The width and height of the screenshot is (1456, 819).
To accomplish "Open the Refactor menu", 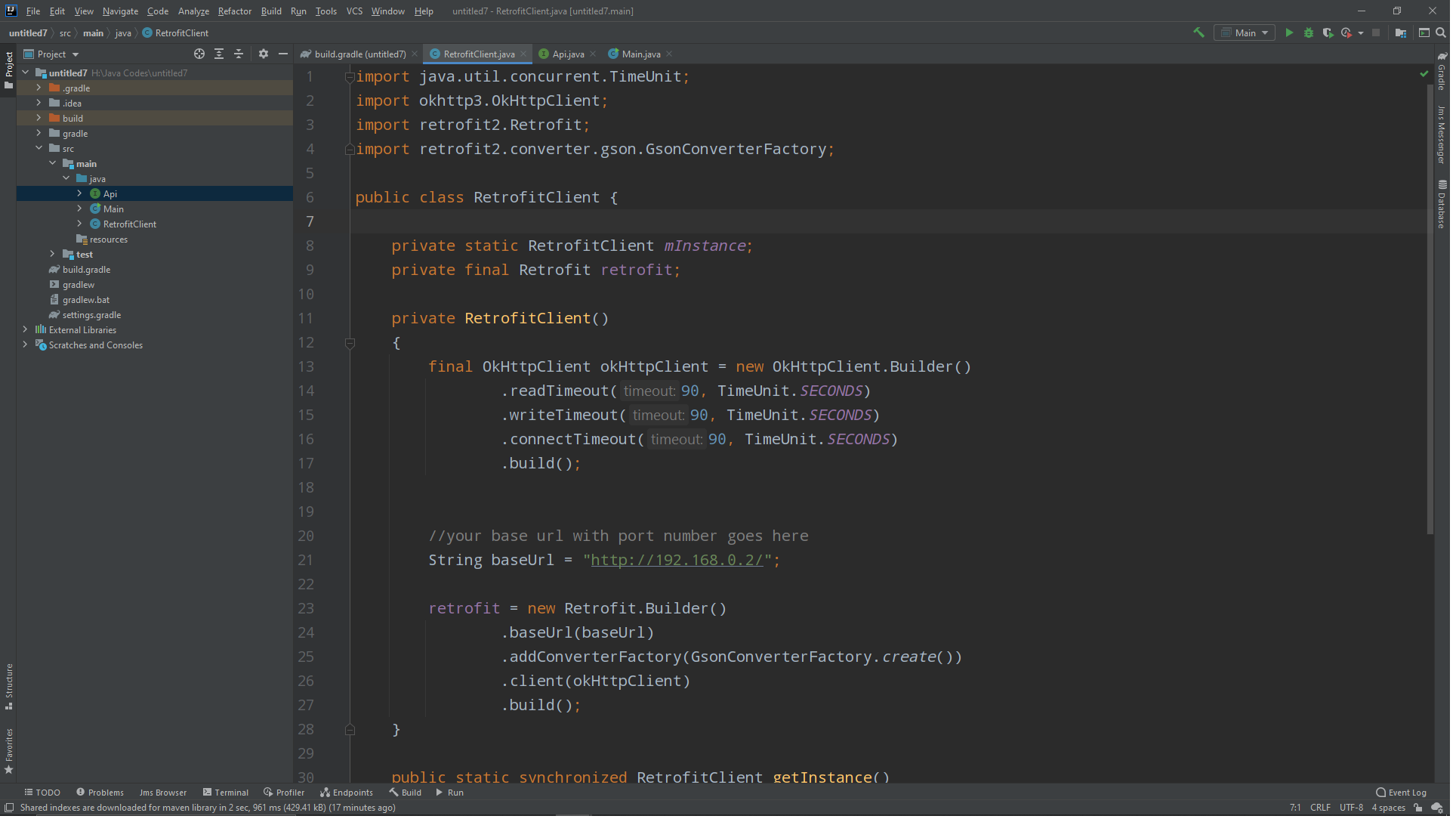I will click(236, 11).
